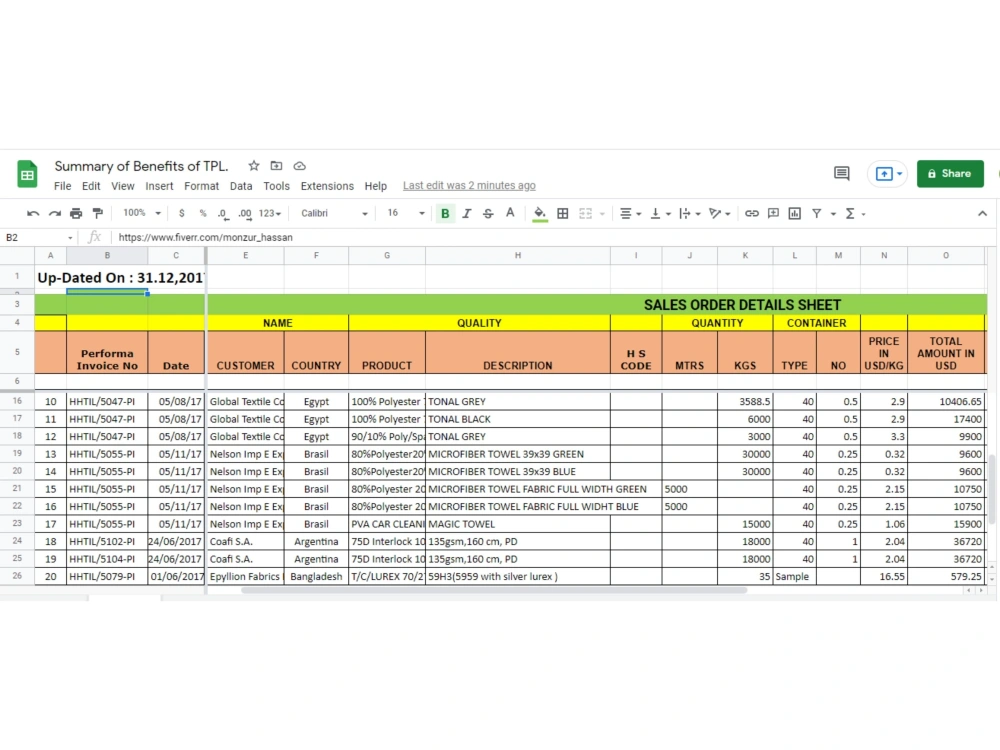Screen dimensions: 1000x750
Task: Open the Name box dropdown arrow
Action: point(70,238)
